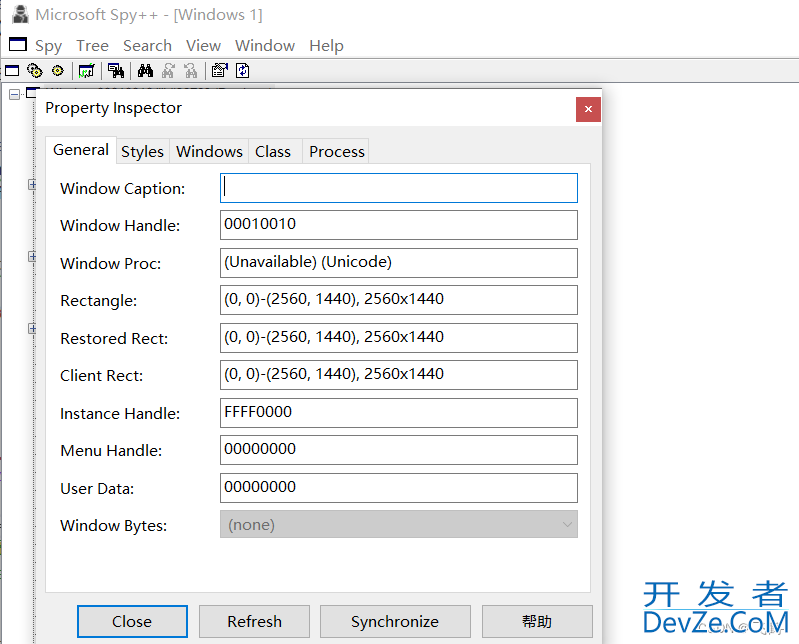
Task: Click the Find Window toolbar icon
Action: 116,71
